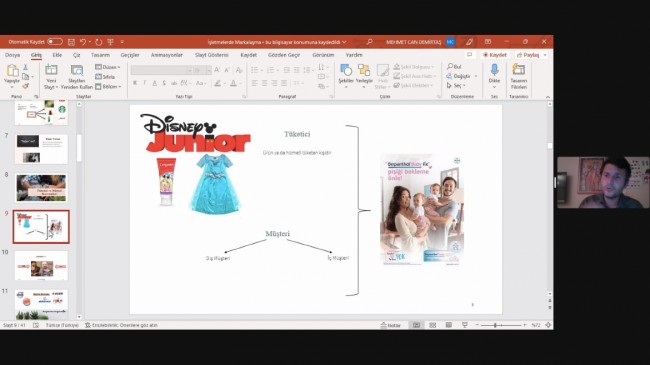Viewport: 650px width, 365px height.
Task: Click the Tasarım Fikirleri icon
Action: (519, 70)
